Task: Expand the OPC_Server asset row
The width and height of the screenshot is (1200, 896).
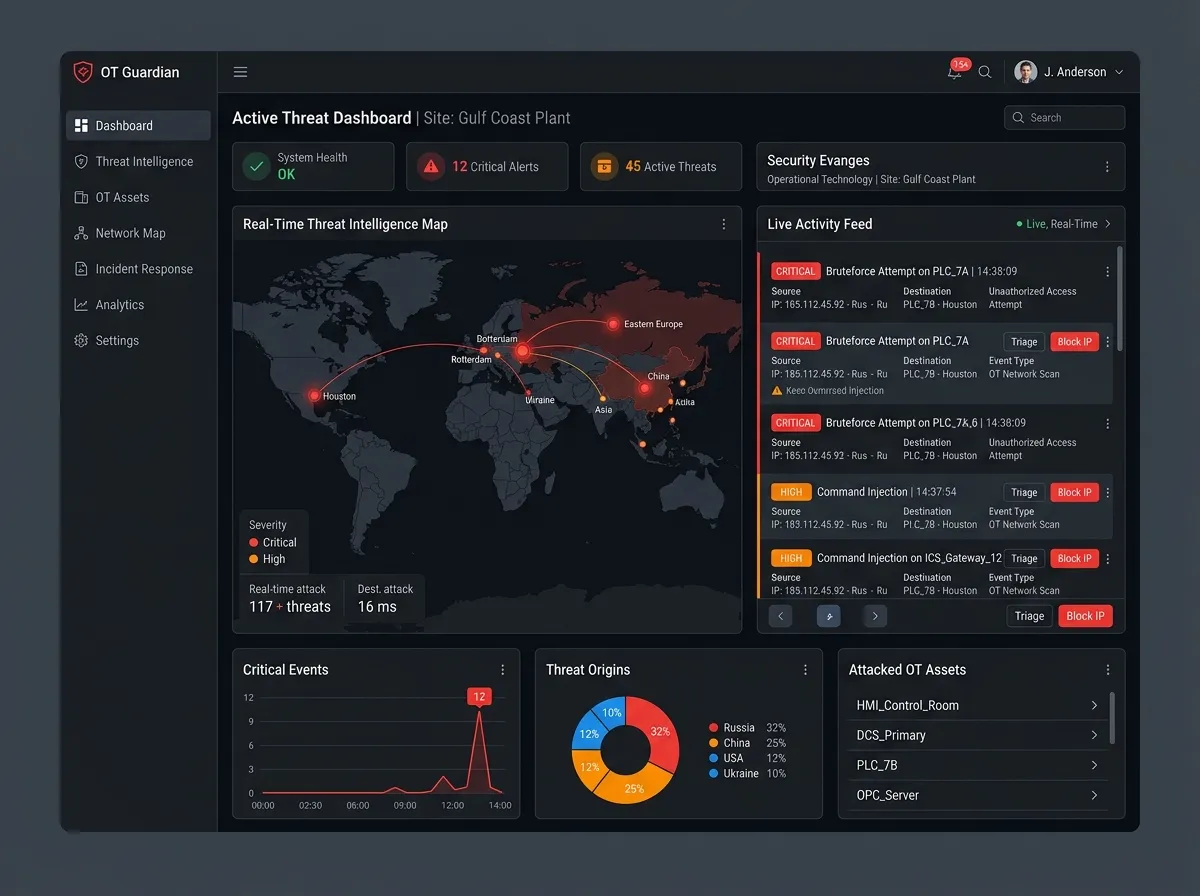Action: click(978, 795)
